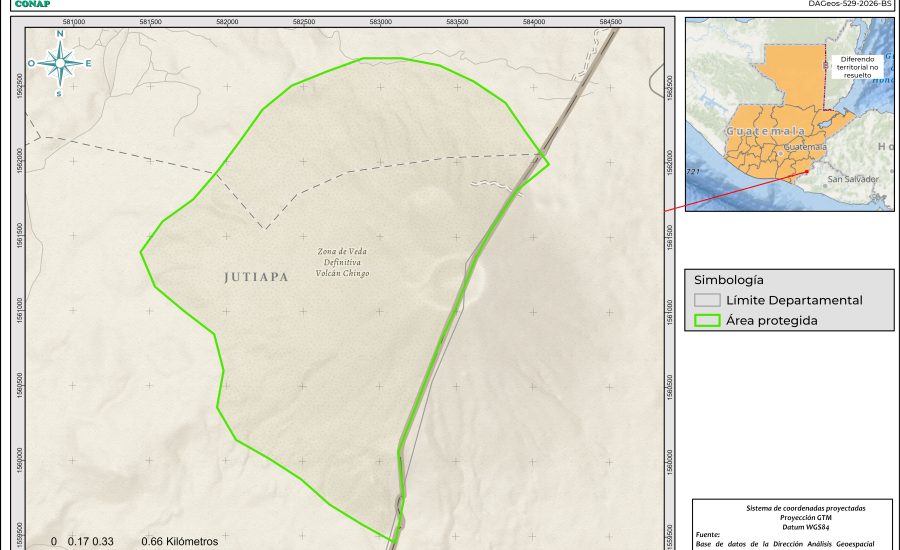
Task: Click the Zona de Veda Definitiva Volcán Chingo label
Action: (x=343, y=262)
